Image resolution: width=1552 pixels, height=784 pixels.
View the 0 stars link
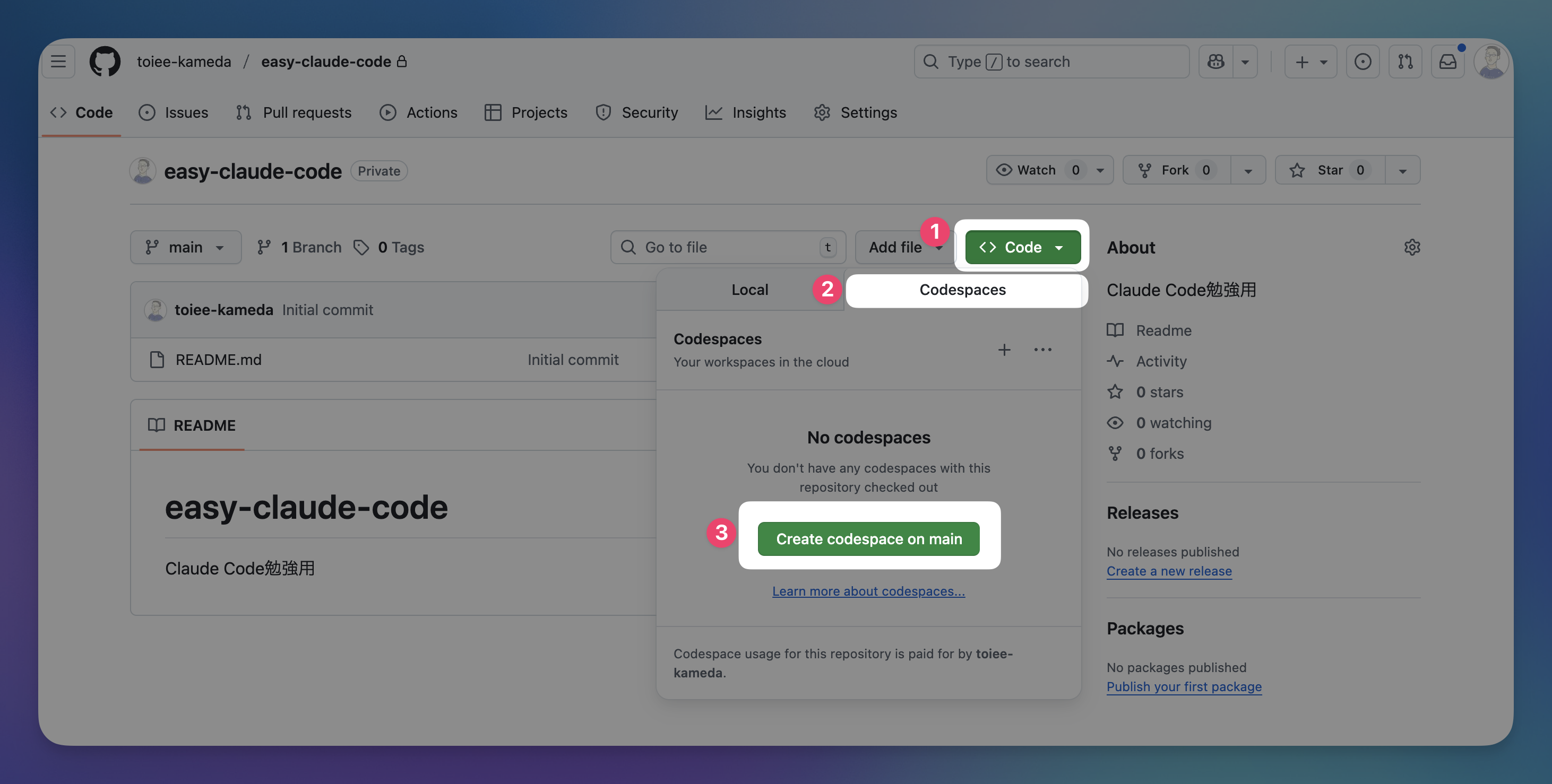pos(1145,391)
